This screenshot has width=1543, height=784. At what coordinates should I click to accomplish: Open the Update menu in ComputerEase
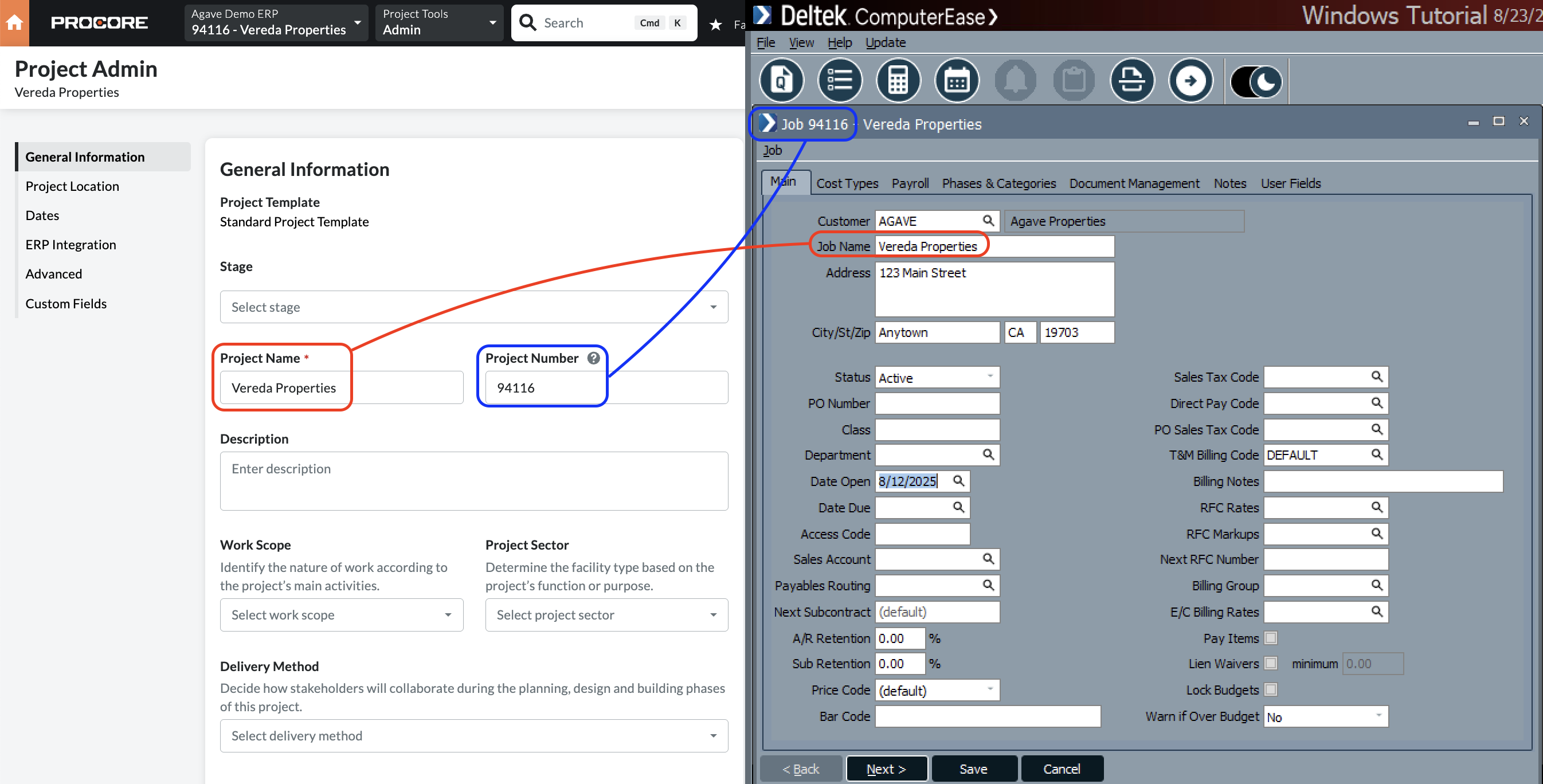point(886,42)
